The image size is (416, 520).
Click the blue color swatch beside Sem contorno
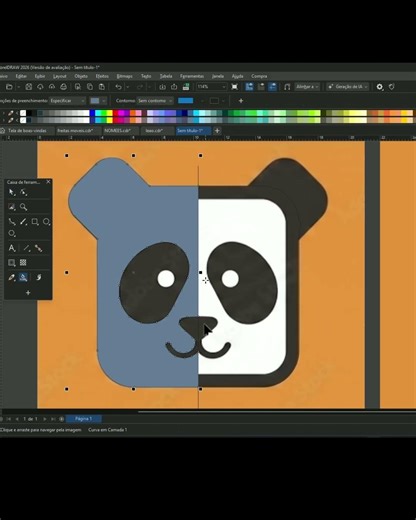[x=186, y=101]
